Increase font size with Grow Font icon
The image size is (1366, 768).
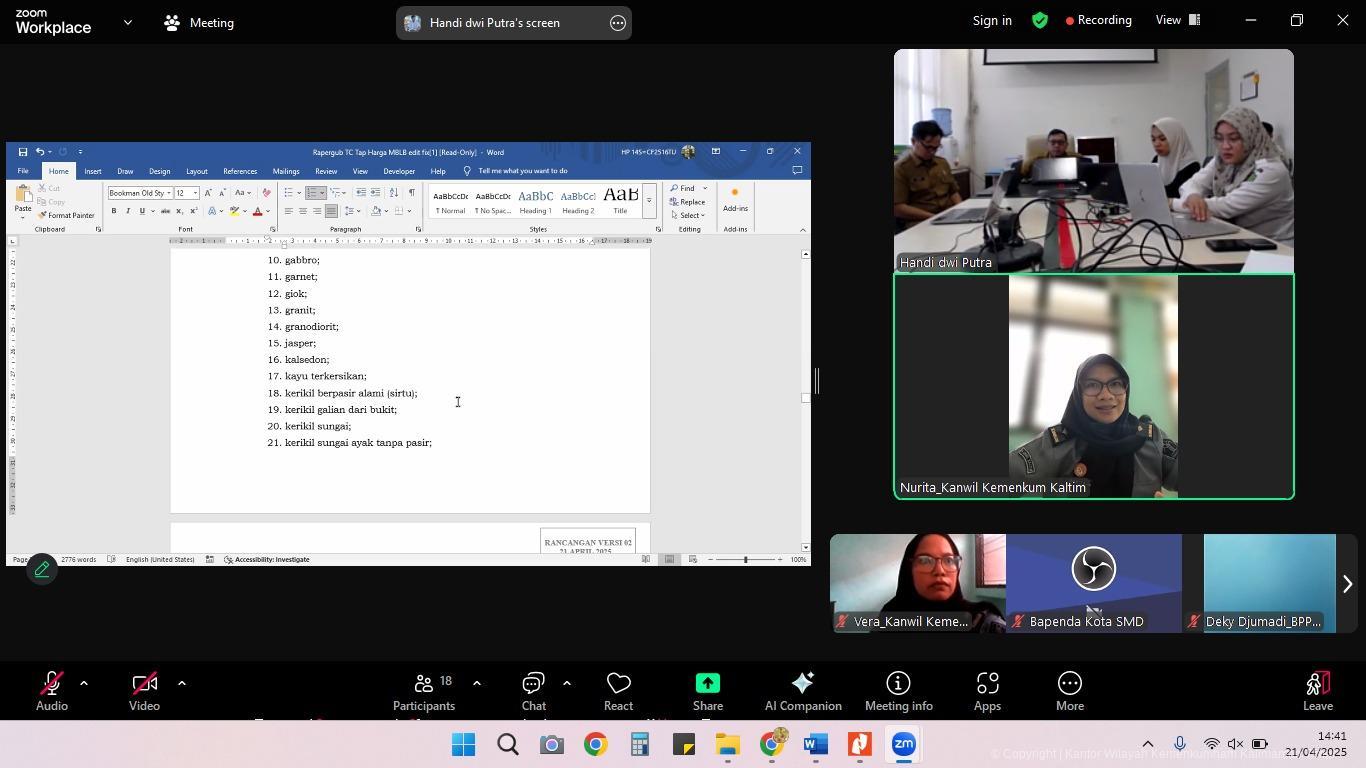[x=208, y=193]
